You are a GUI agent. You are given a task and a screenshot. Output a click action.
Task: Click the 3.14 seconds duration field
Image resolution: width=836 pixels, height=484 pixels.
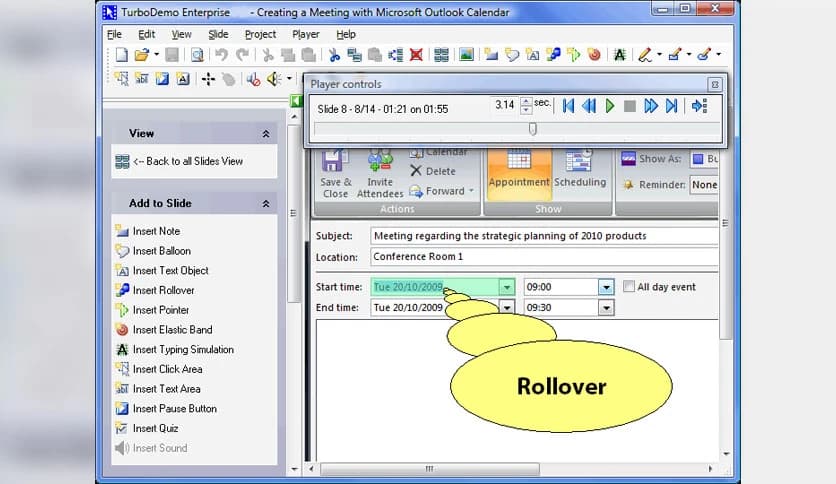pos(504,105)
